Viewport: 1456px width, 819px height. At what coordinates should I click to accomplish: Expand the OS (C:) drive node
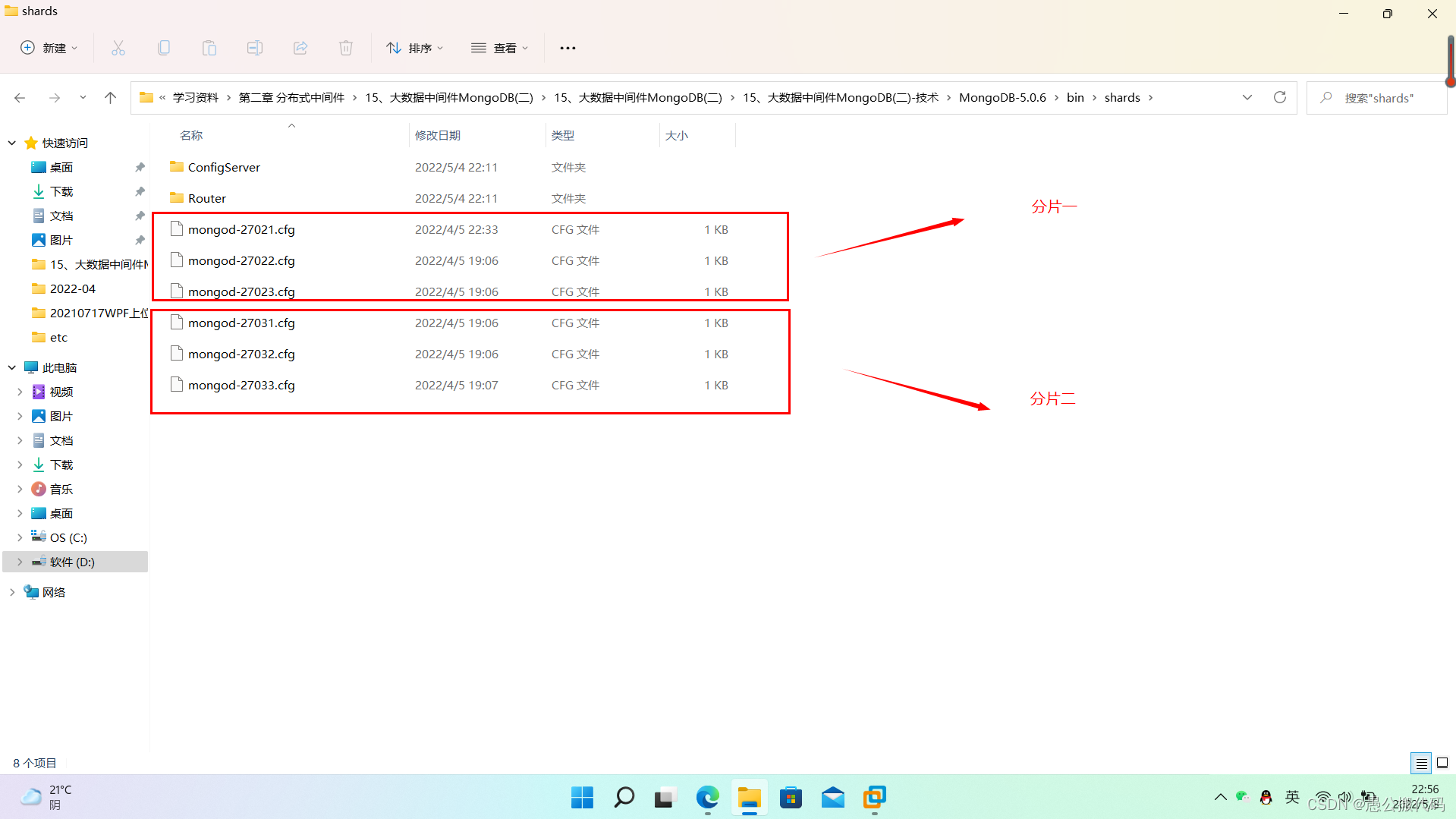click(20, 537)
